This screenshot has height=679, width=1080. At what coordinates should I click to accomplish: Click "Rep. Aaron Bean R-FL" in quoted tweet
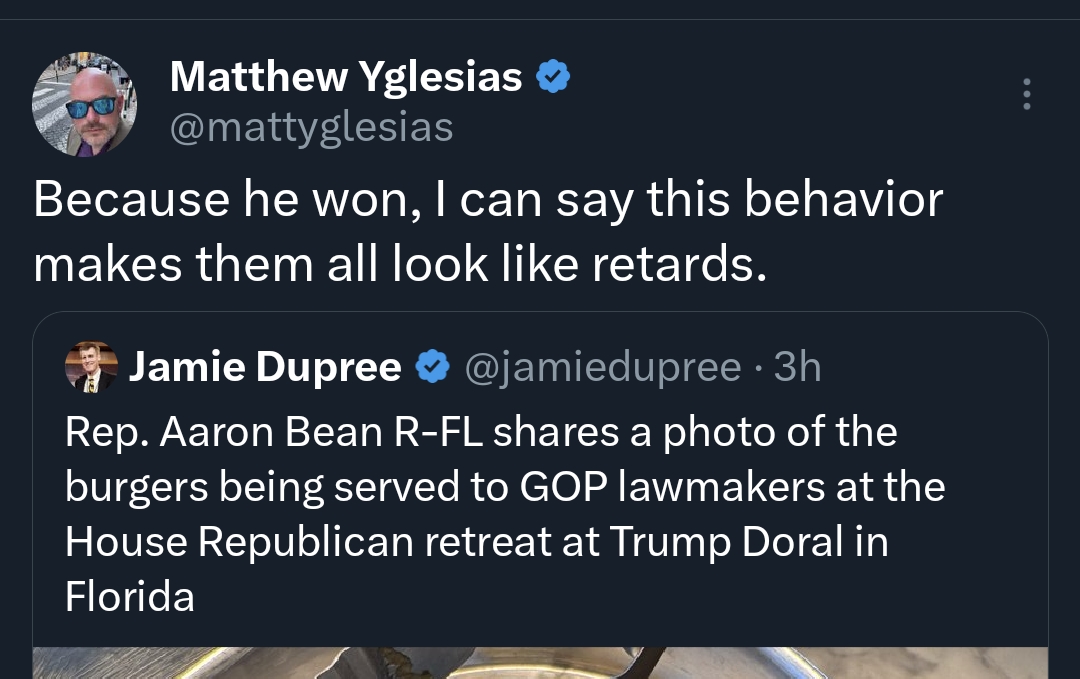tap(274, 432)
